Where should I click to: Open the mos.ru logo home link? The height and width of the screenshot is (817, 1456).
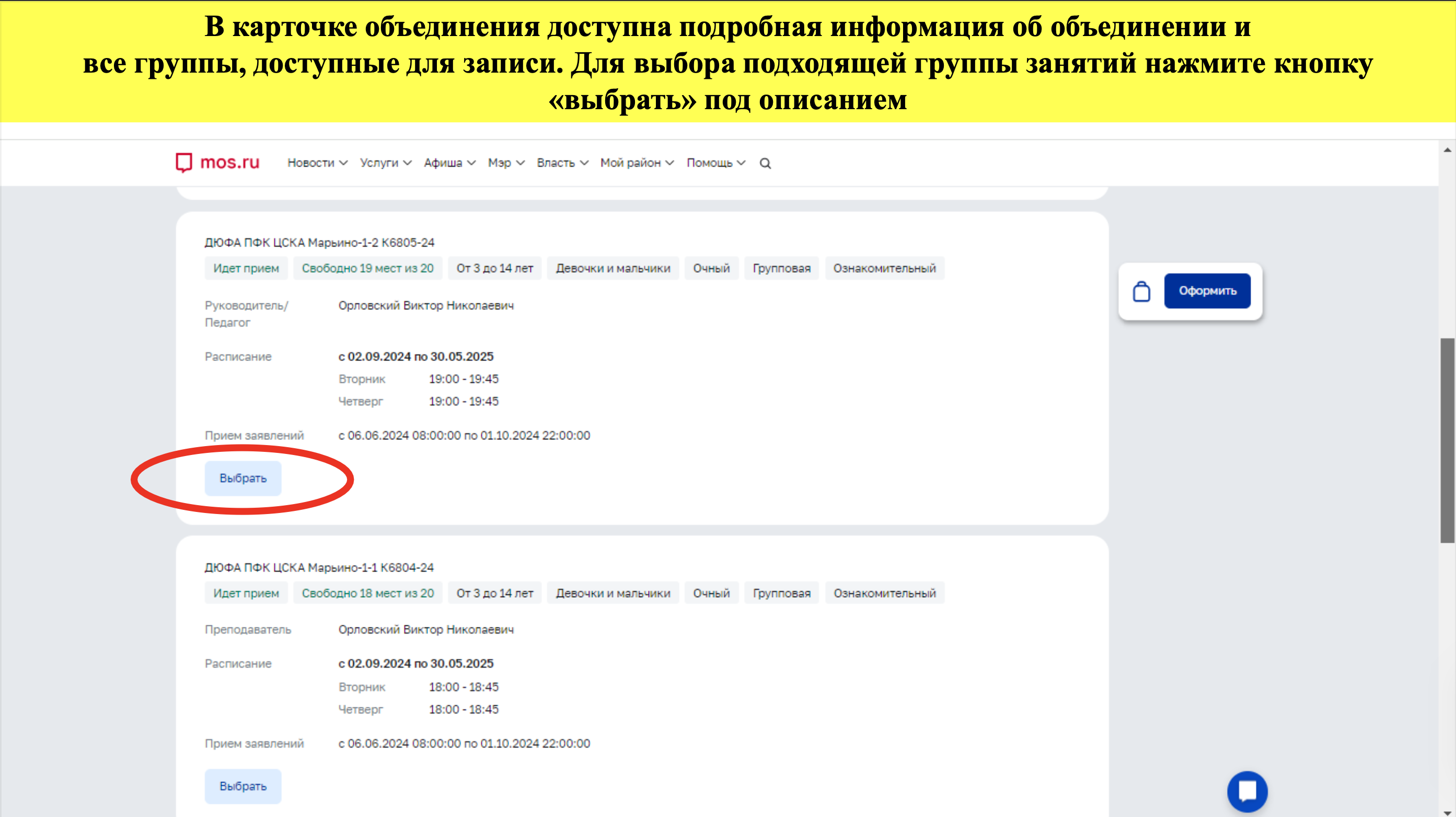click(x=217, y=163)
